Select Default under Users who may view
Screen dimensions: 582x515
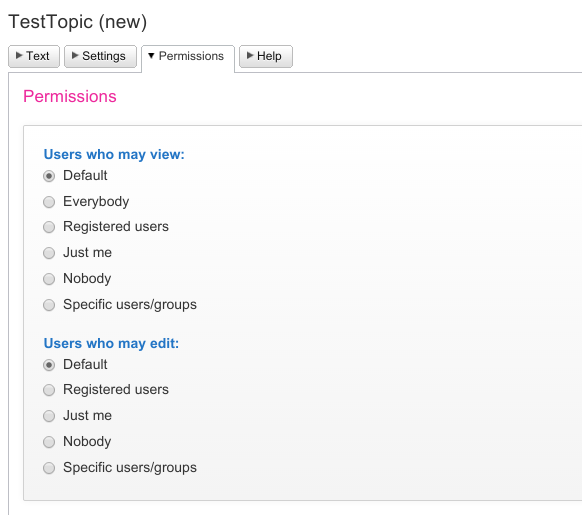click(49, 176)
